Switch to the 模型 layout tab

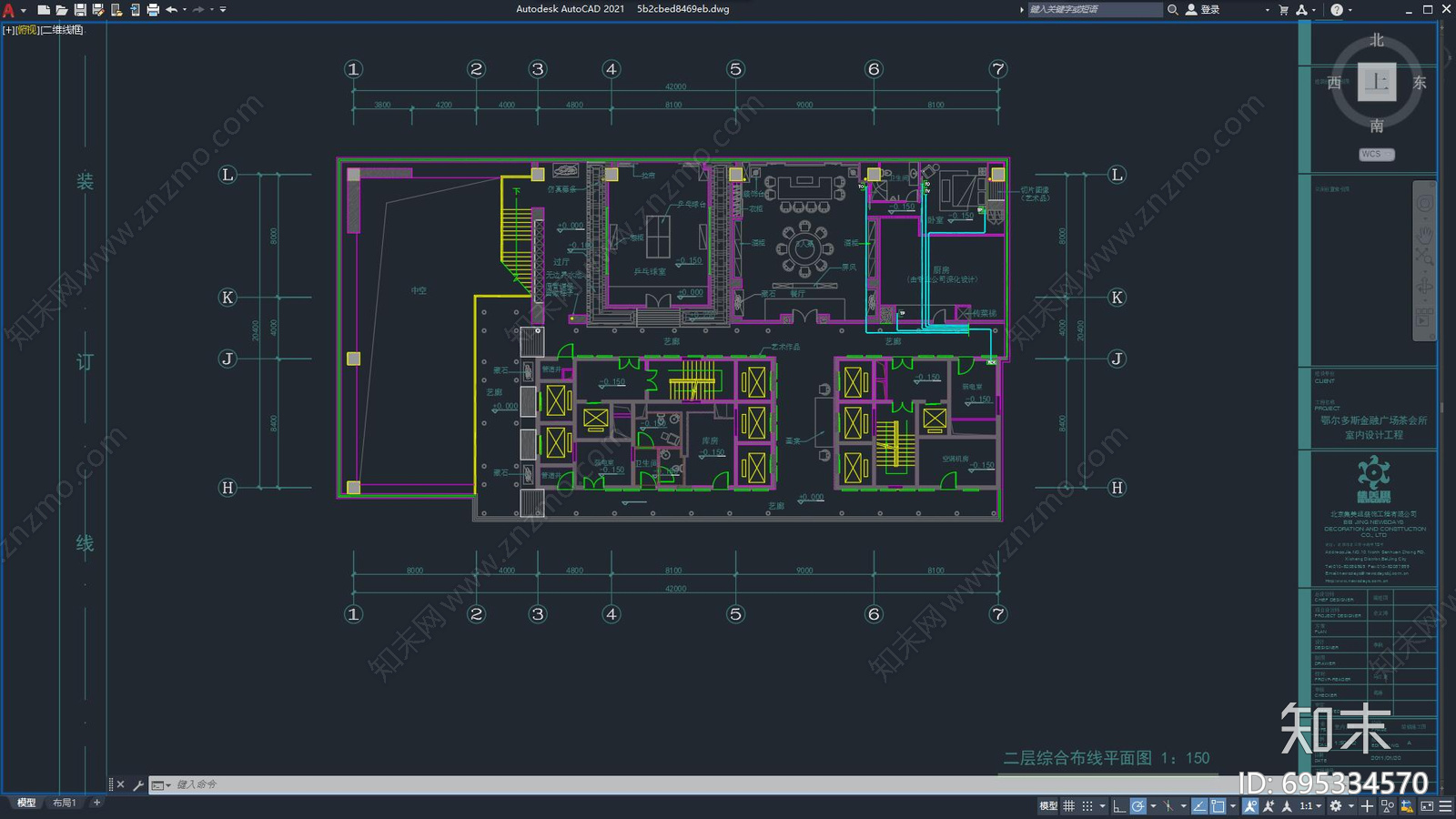pos(26,803)
